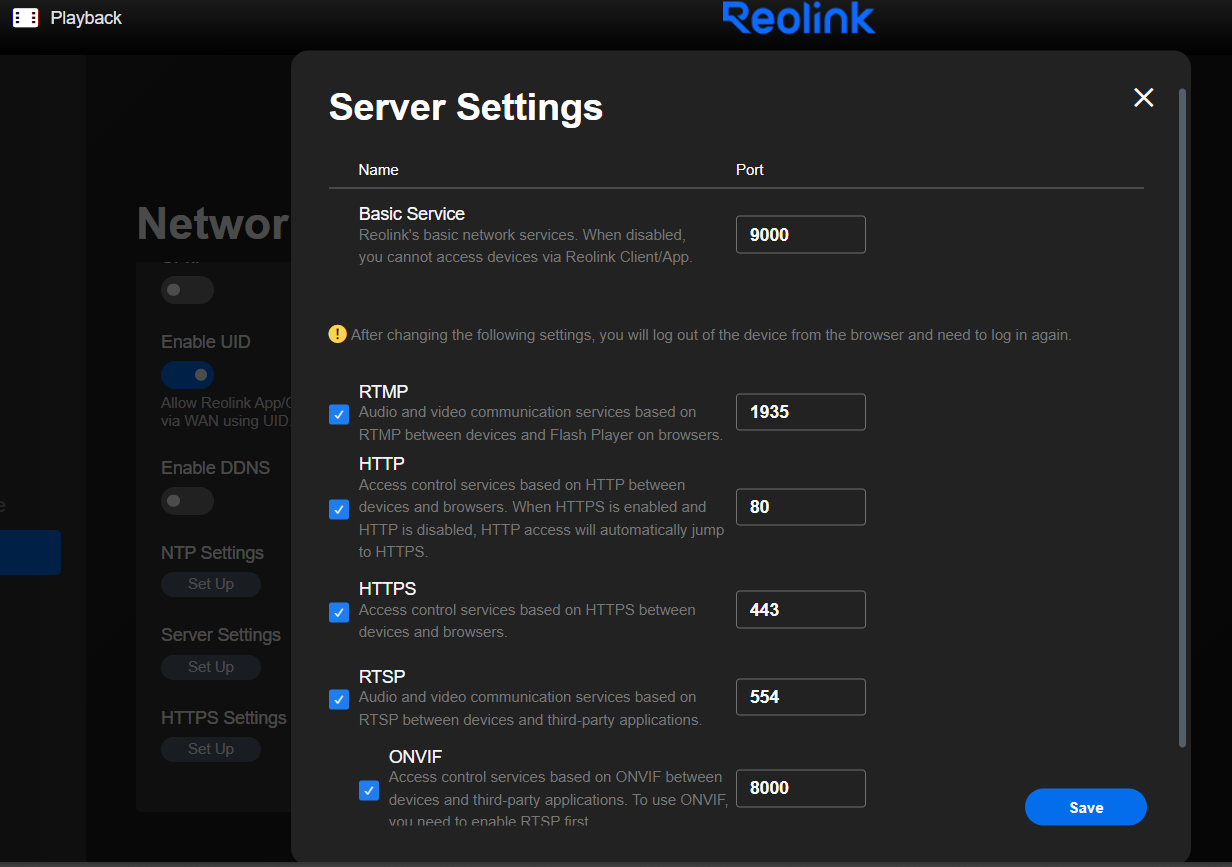
Task: Click the Server Settings dialog title
Action: click(466, 107)
